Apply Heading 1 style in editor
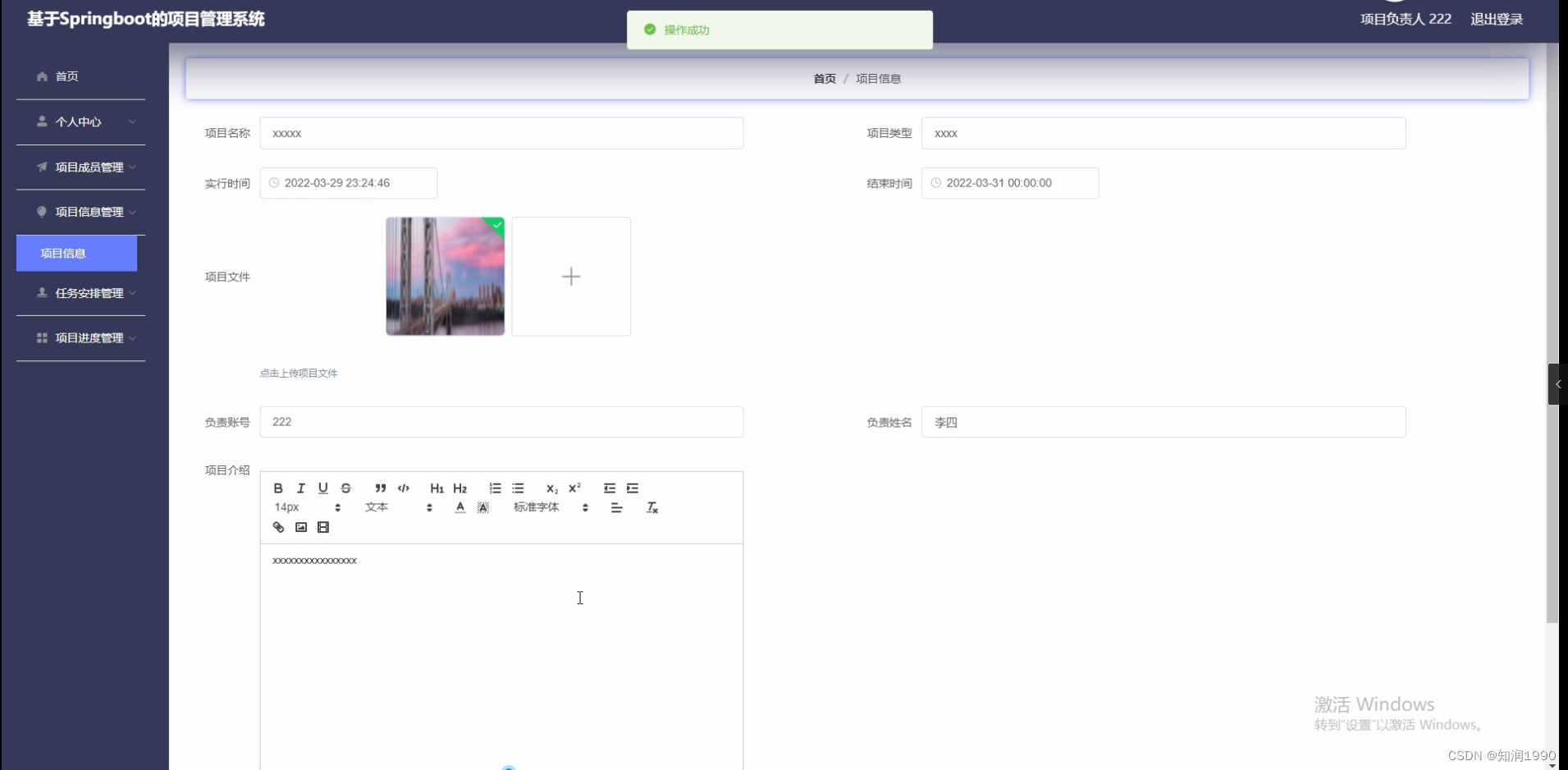This screenshot has height=770, width=1568. click(x=437, y=488)
